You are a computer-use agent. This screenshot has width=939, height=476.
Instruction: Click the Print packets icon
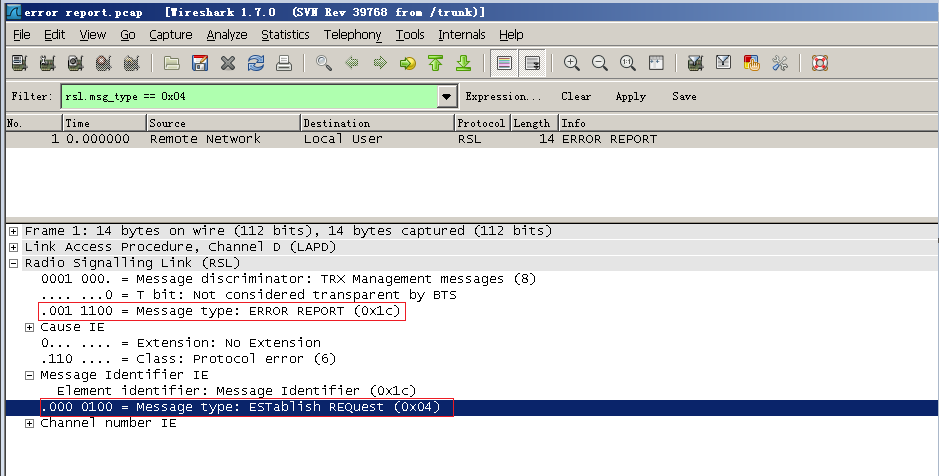(x=284, y=63)
